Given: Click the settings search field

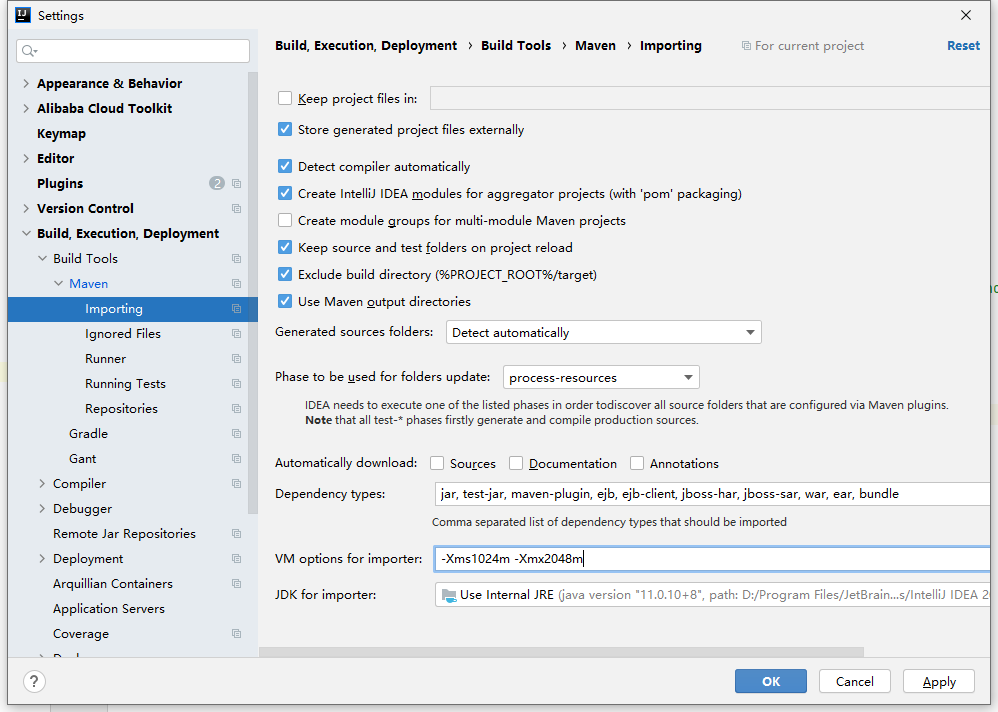Looking at the screenshot, I should 133,51.
